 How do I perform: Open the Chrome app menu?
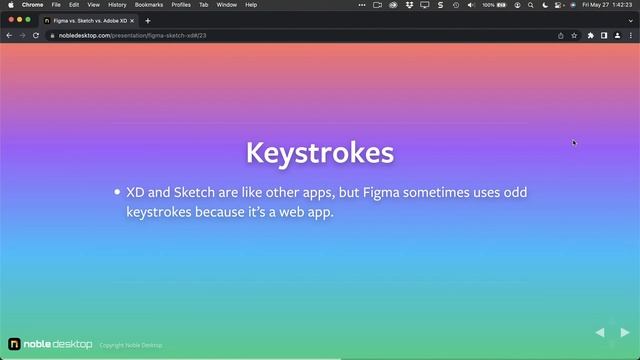point(32,5)
